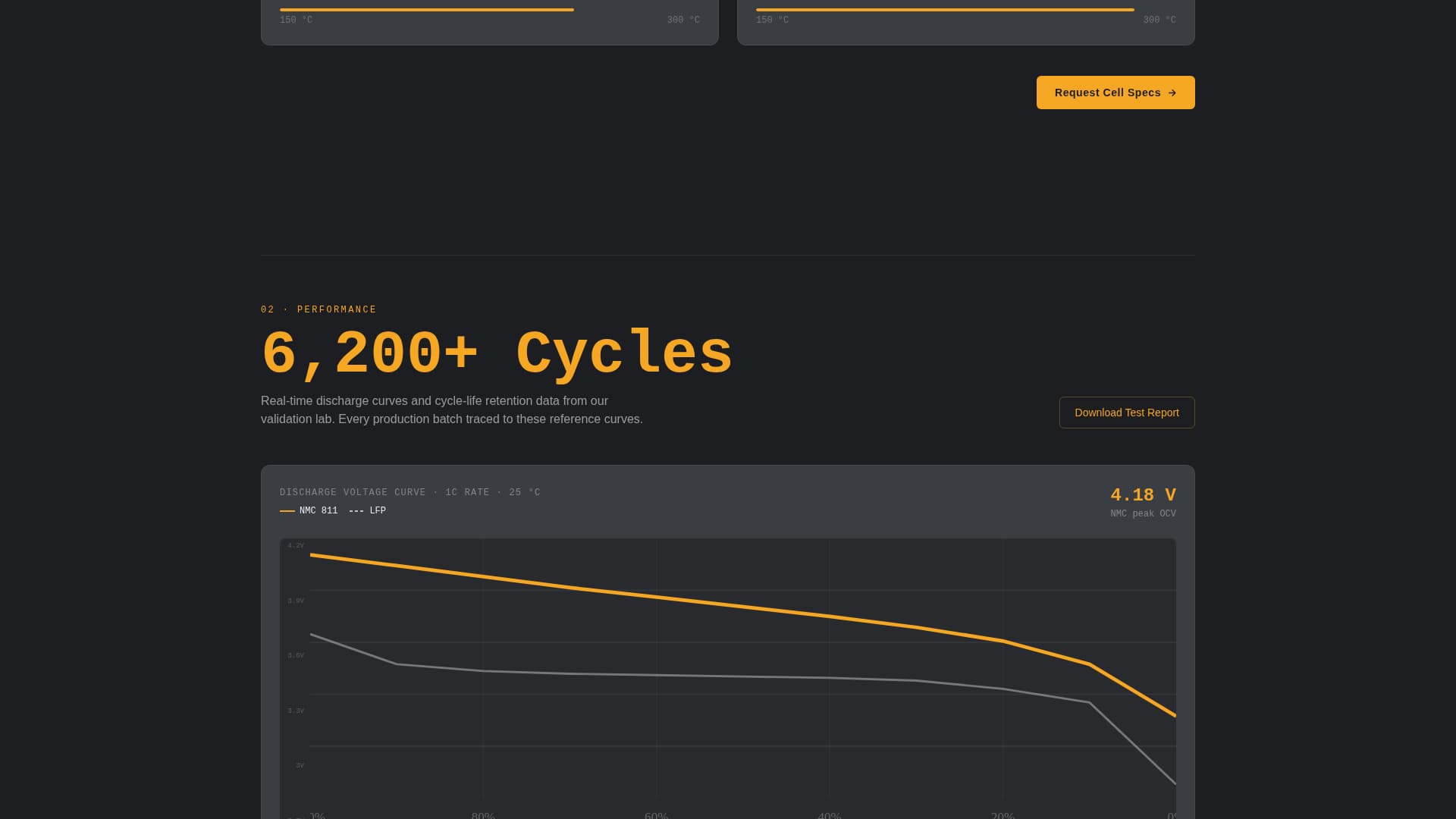Click the DISCHARGE VOLTAGE CURVE chart title

pyautogui.click(x=410, y=492)
